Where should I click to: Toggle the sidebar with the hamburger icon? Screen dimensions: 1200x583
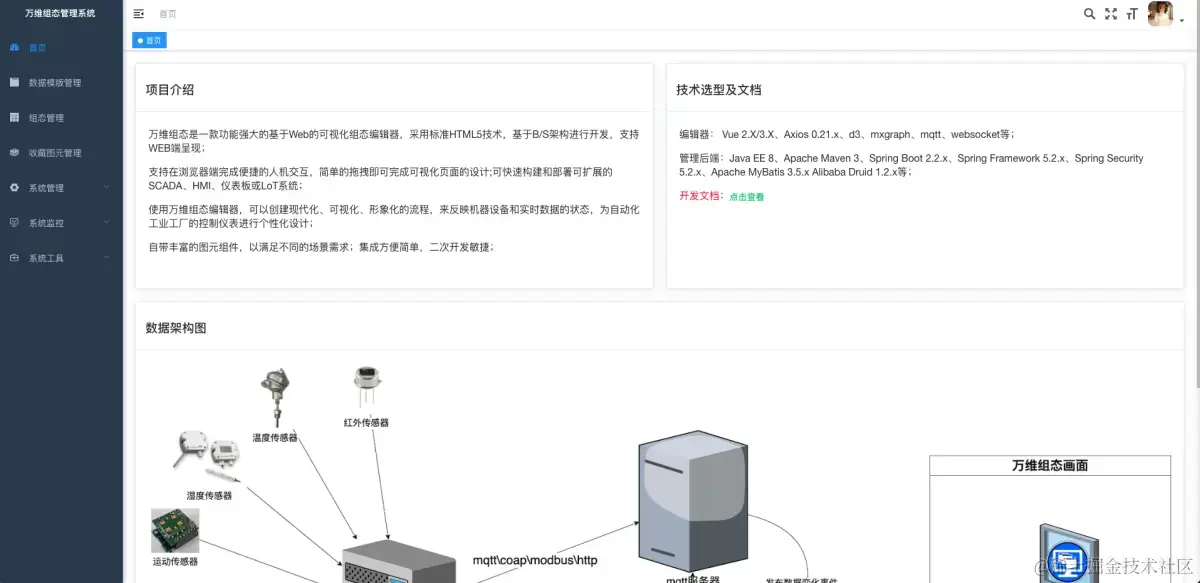click(x=138, y=14)
